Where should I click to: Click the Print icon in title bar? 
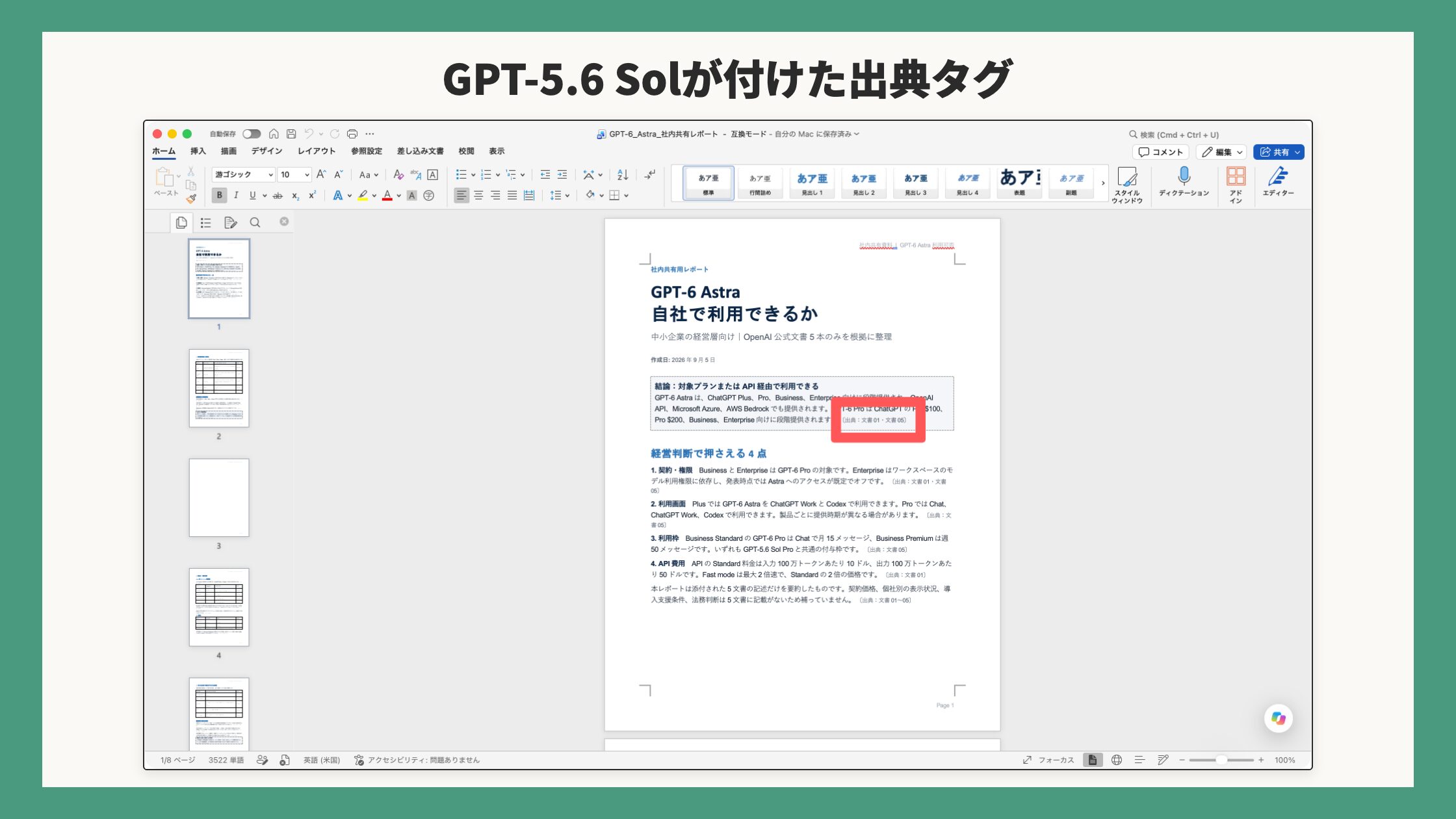tap(352, 134)
